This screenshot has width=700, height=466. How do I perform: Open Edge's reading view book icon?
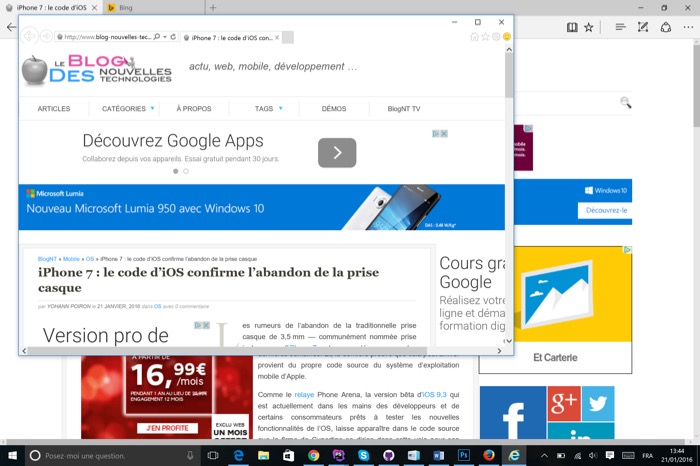tap(572, 27)
